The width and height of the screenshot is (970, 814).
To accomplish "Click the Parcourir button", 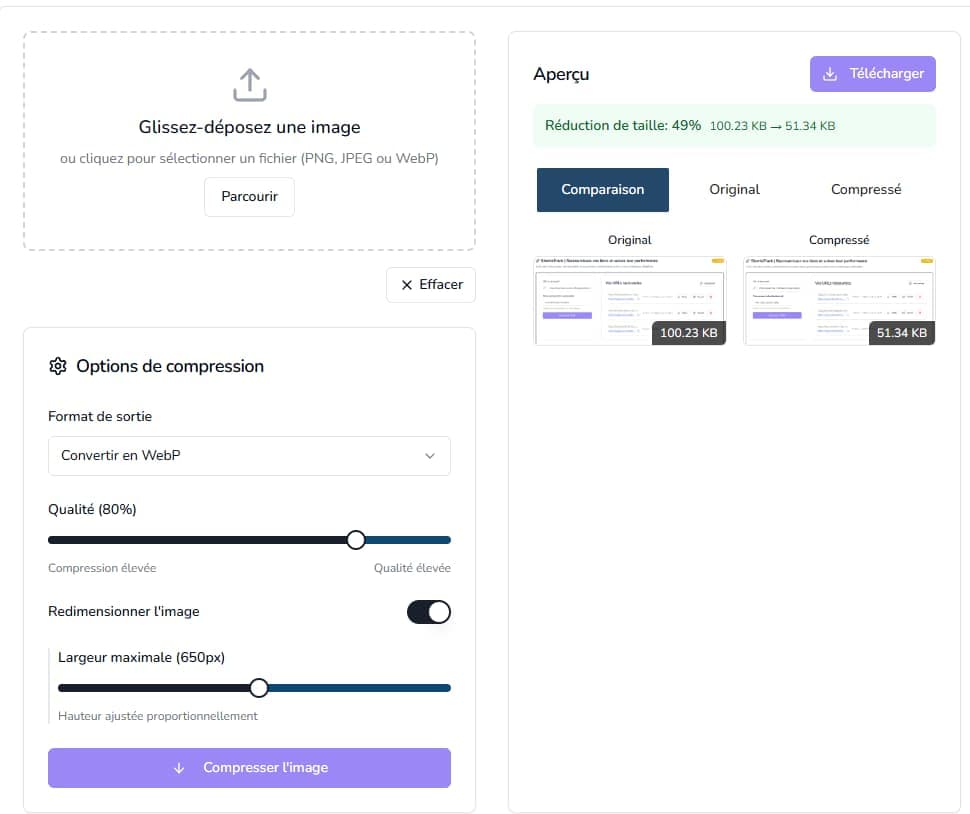I will click(x=249, y=197).
